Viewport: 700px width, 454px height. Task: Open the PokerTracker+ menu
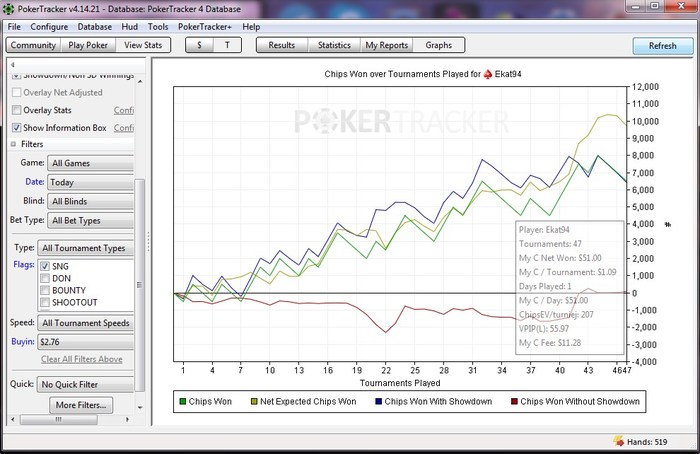205,27
